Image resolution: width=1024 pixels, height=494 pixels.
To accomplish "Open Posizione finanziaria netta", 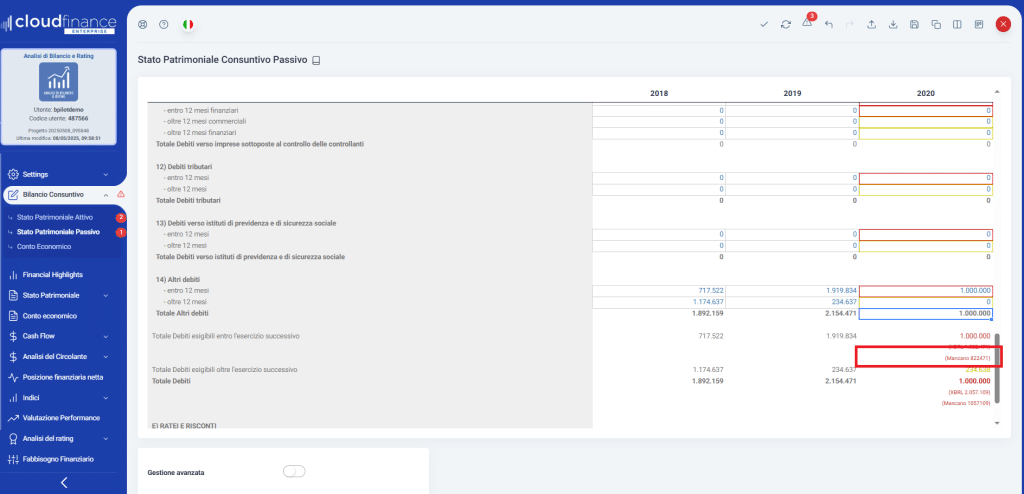I will [63, 377].
